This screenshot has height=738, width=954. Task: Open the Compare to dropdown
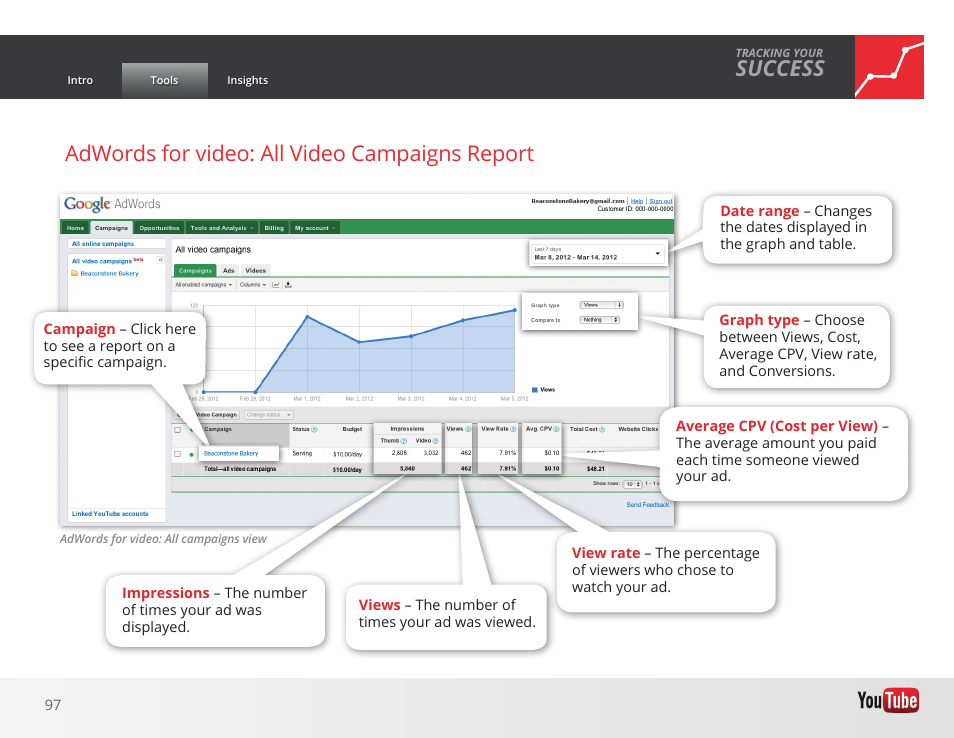click(x=601, y=320)
